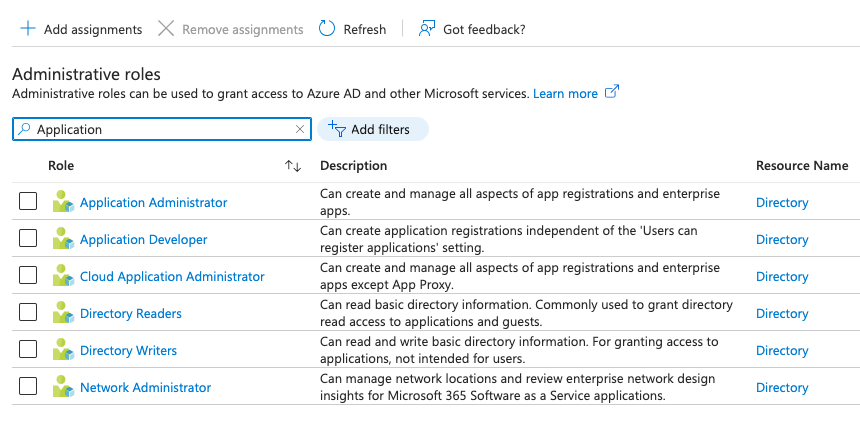Screen dimensions: 860x437
Task: Click inside the Application search field
Action: [x=160, y=129]
